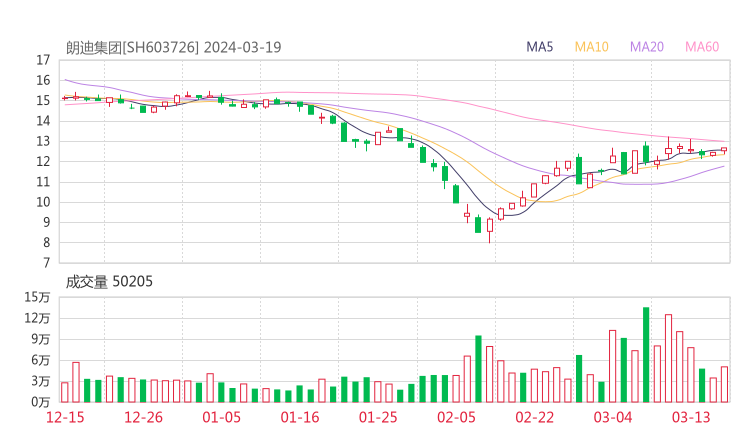Image resolution: width=740 pixels, height=440 pixels.
Task: Click the price axis value 10
Action: coord(43,202)
